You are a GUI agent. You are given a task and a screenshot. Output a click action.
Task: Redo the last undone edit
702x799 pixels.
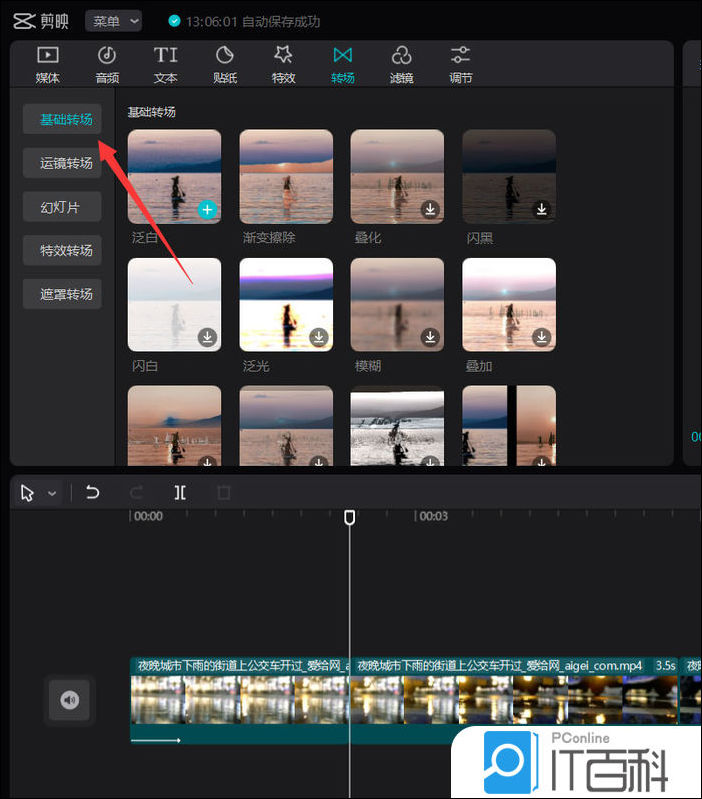[136, 492]
